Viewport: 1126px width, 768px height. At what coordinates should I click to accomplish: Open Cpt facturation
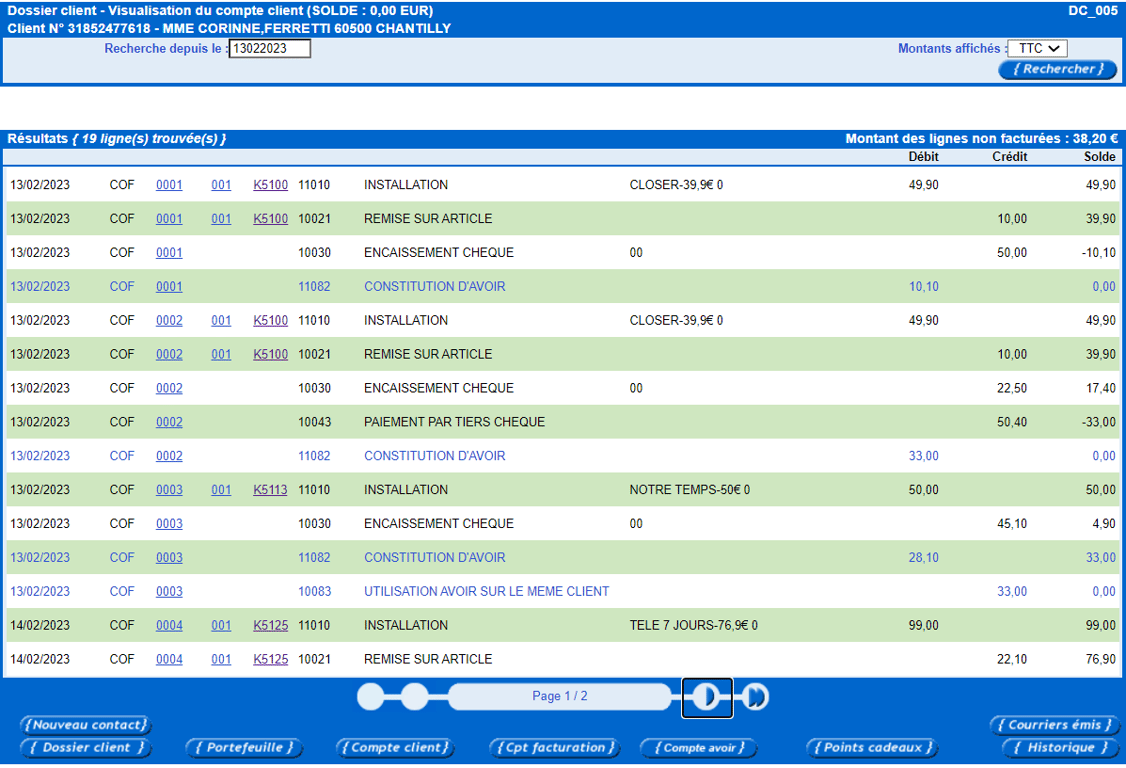click(x=554, y=747)
